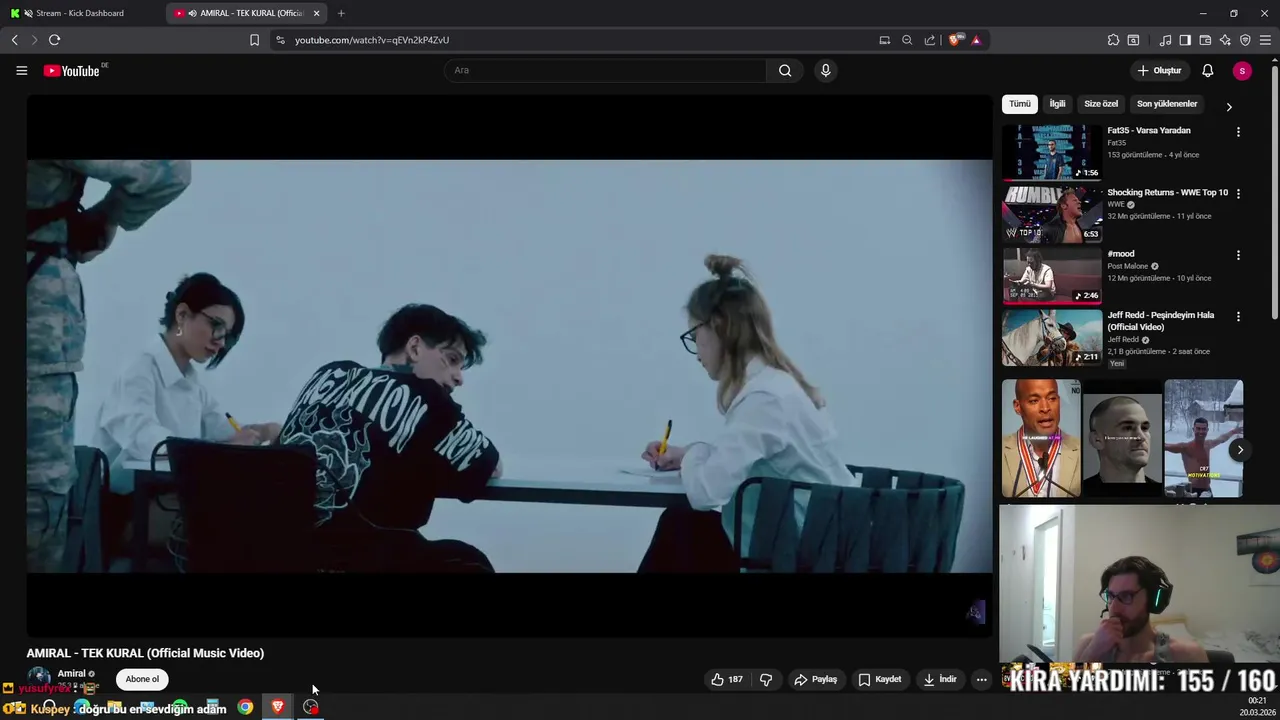The width and height of the screenshot is (1280, 720).
Task: Open the media control music-note icon
Action: click(1165, 40)
